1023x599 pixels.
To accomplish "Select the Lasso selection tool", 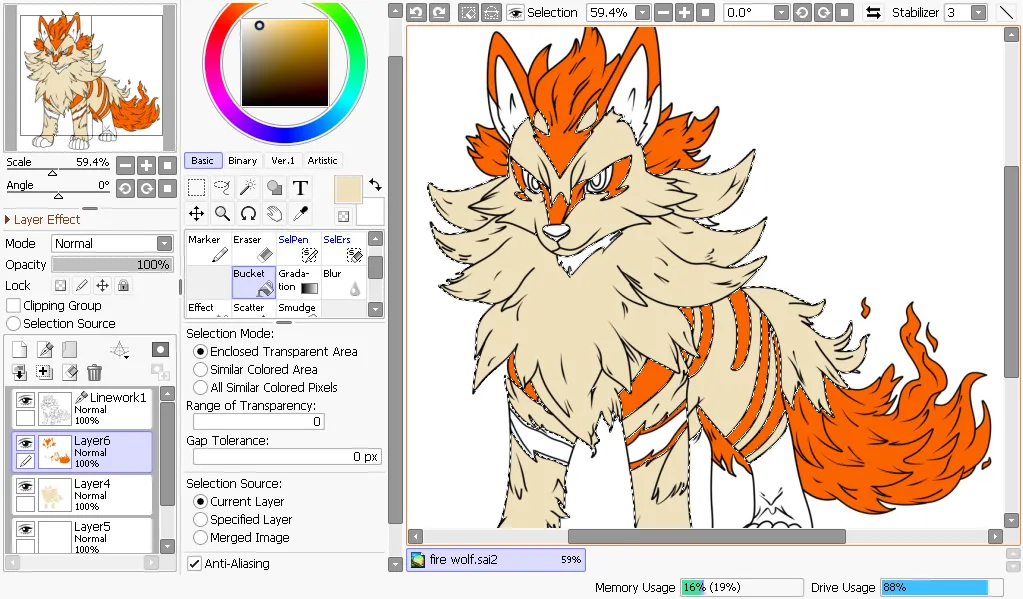I will (x=222, y=188).
